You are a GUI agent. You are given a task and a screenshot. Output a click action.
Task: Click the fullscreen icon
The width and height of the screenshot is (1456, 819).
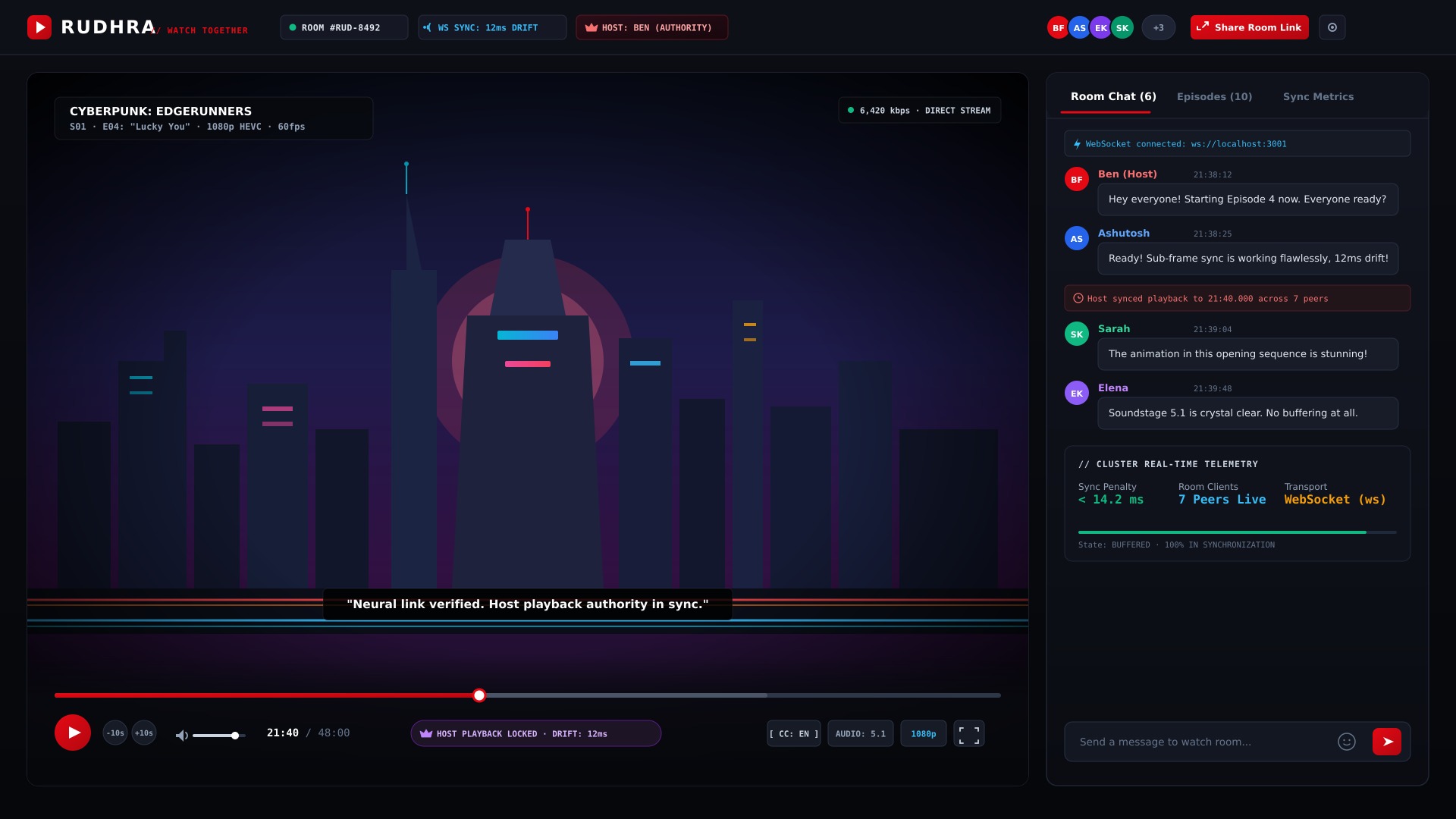pos(968,733)
